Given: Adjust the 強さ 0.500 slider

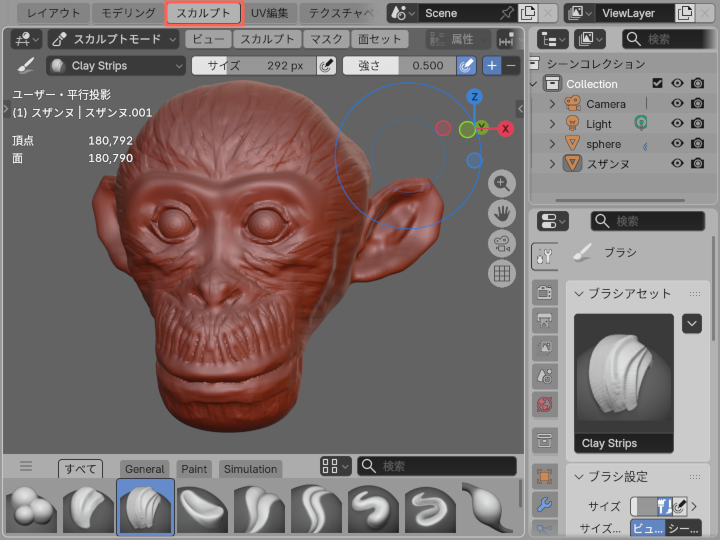Looking at the screenshot, I should coord(399,66).
